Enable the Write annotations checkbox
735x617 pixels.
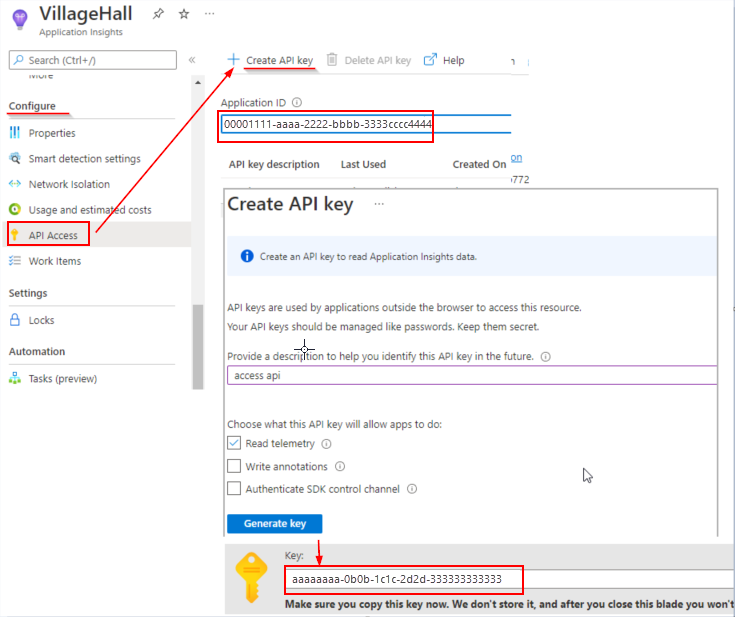[x=234, y=466]
